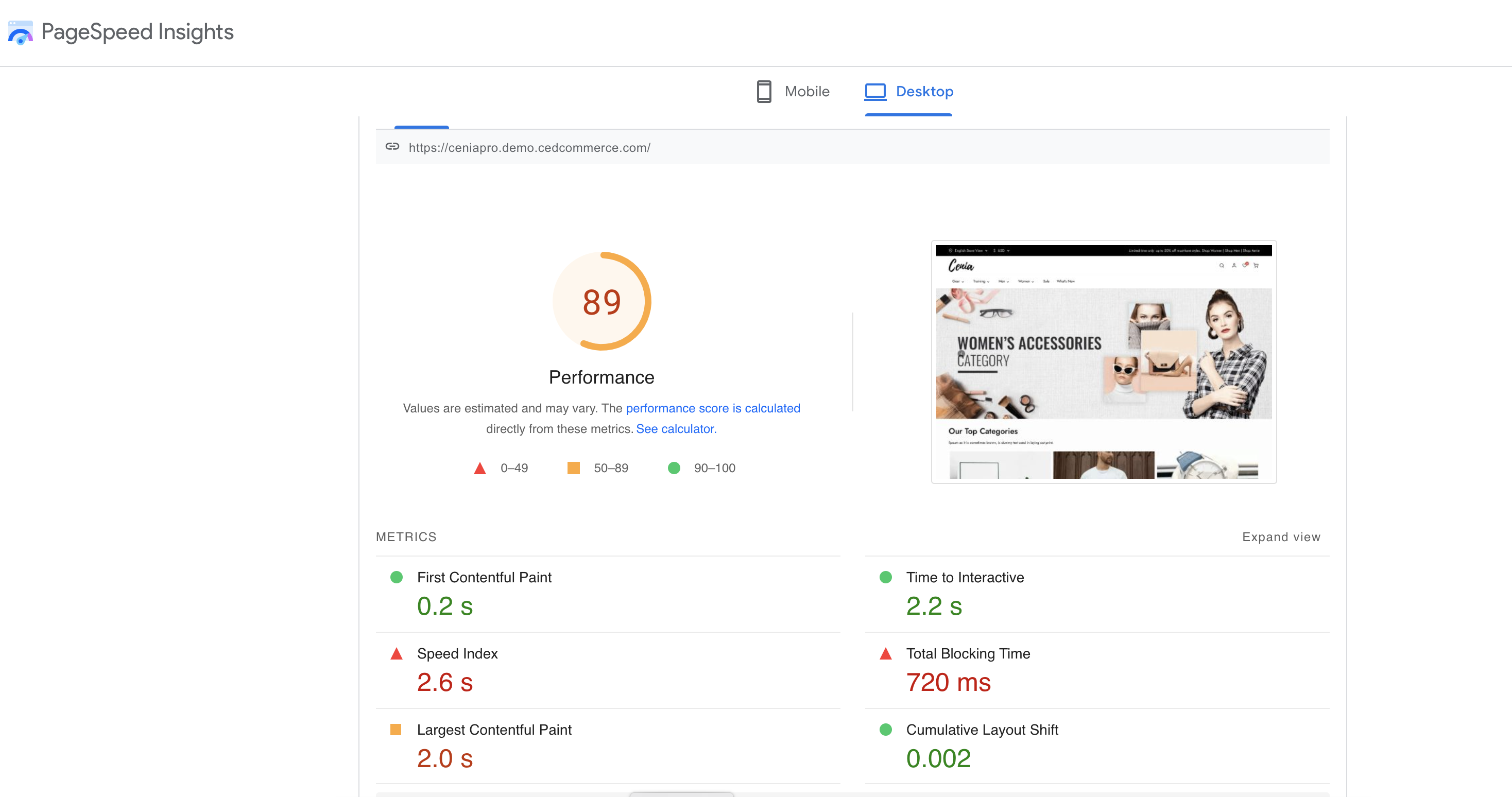Click the 89 performance score gauge

pyautogui.click(x=602, y=302)
